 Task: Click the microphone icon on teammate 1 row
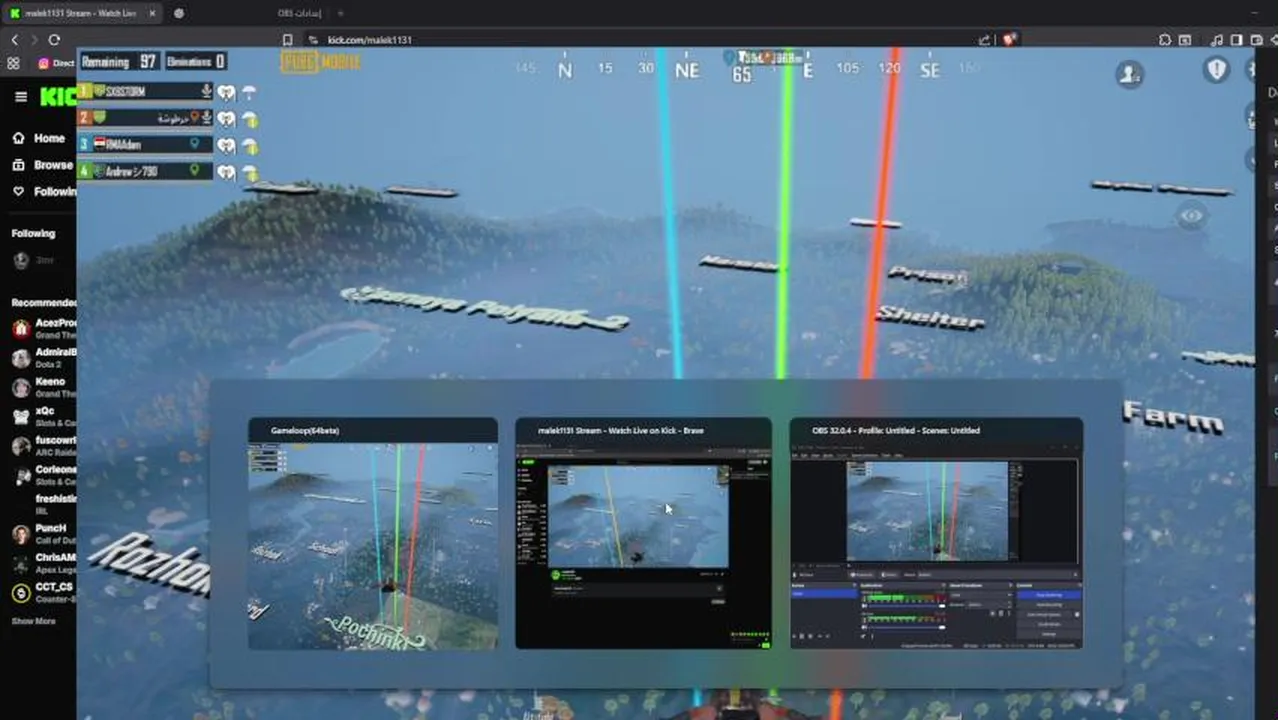coord(206,91)
